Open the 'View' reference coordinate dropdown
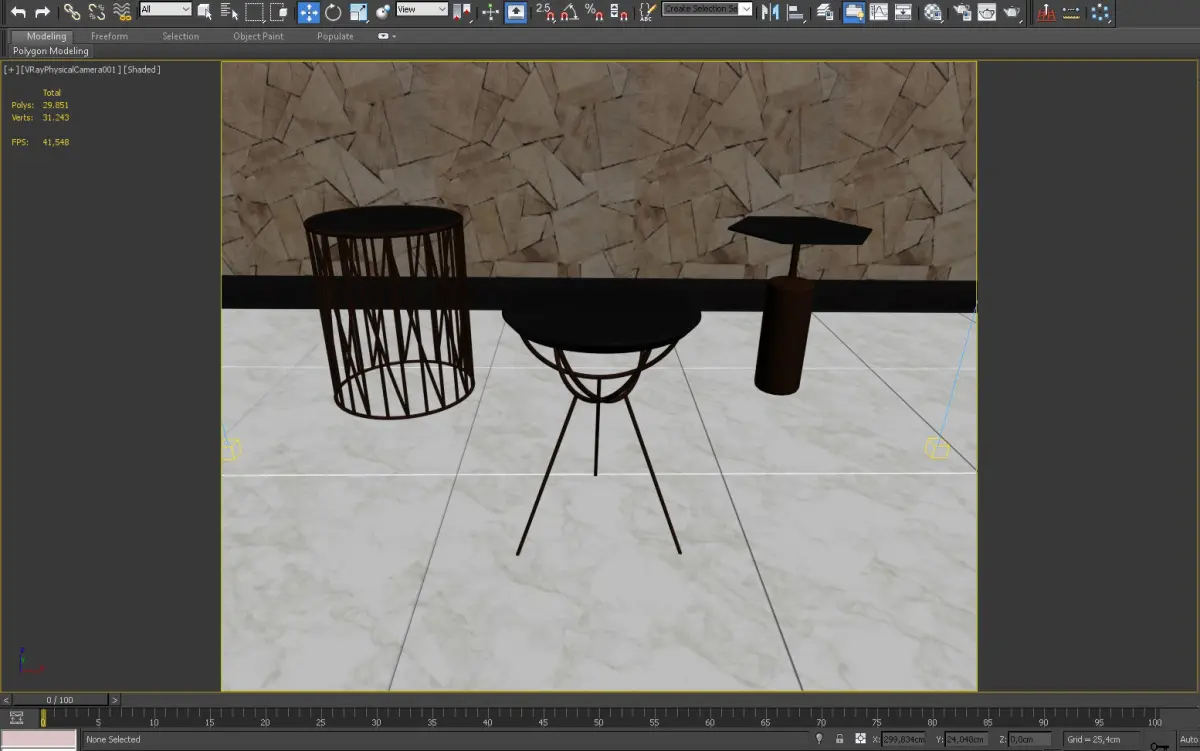 (422, 9)
